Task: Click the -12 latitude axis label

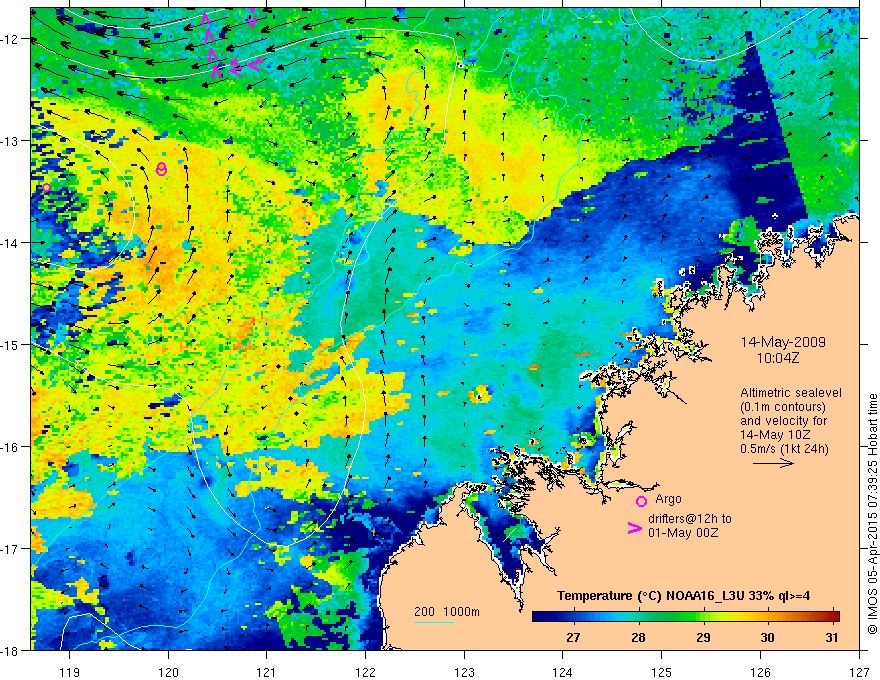Action: 11,39
